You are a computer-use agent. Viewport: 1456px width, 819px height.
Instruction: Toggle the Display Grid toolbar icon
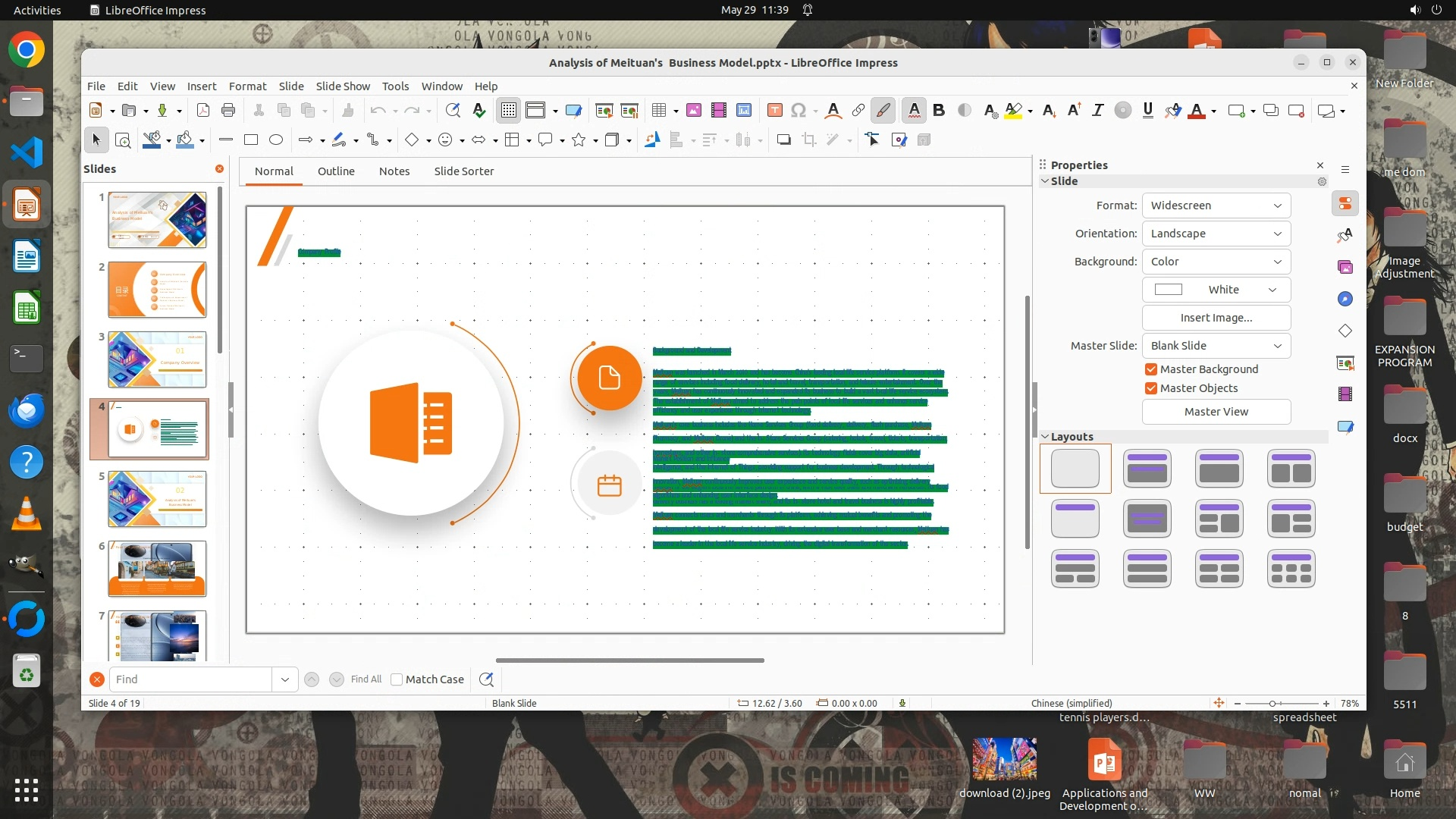(508, 111)
